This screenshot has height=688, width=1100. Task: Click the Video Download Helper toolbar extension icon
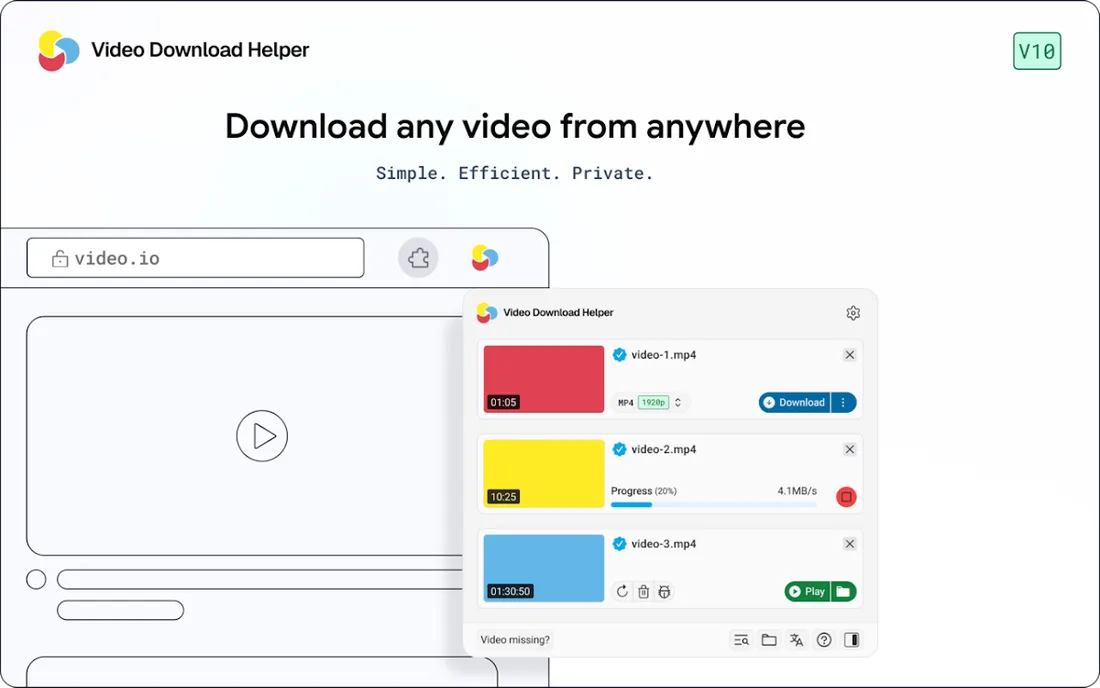click(485, 258)
